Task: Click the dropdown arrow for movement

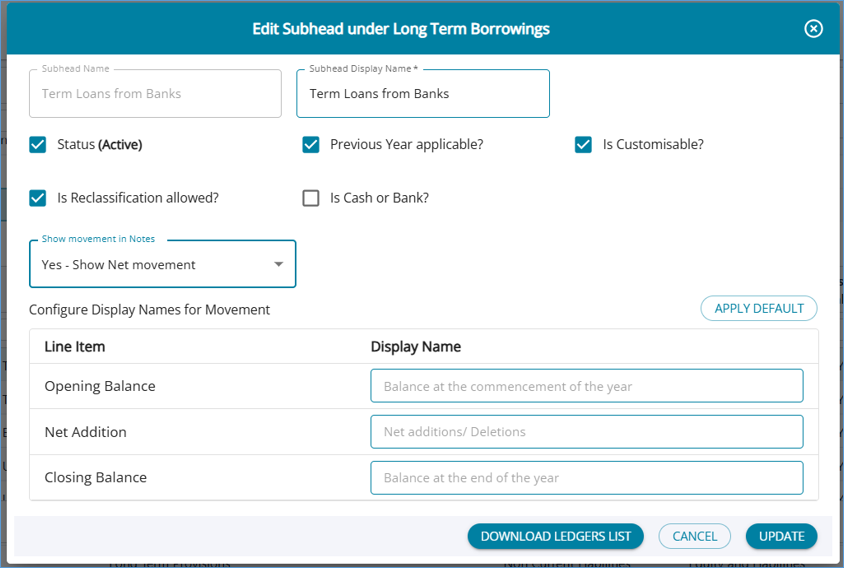Action: pyautogui.click(x=279, y=265)
